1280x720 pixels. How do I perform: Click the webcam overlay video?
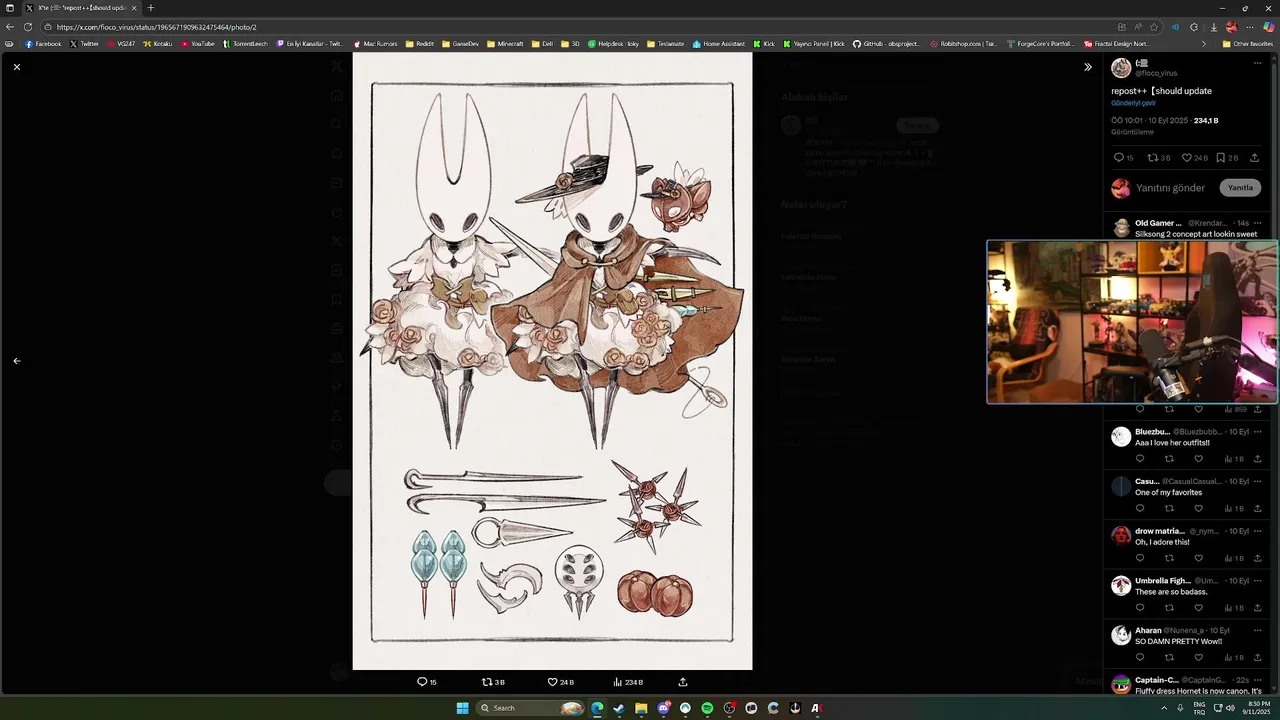coord(1132,322)
